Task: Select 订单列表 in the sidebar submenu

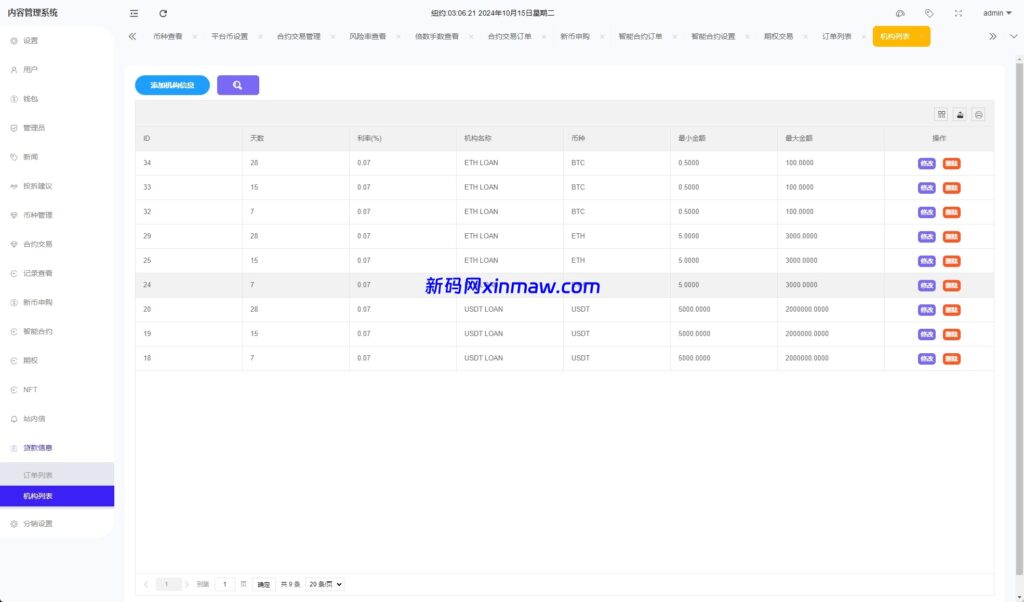Action: pyautogui.click(x=38, y=475)
